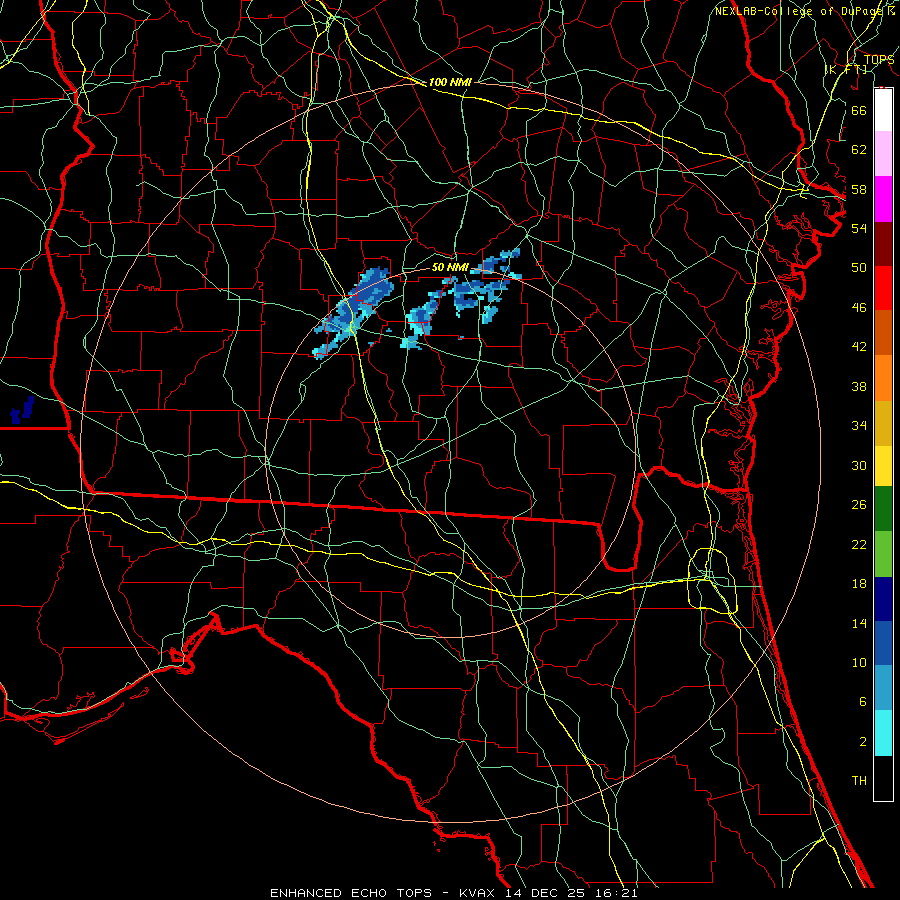The height and width of the screenshot is (900, 900).
Task: Click the white swatch on the tops legend
Action: pos(883,110)
